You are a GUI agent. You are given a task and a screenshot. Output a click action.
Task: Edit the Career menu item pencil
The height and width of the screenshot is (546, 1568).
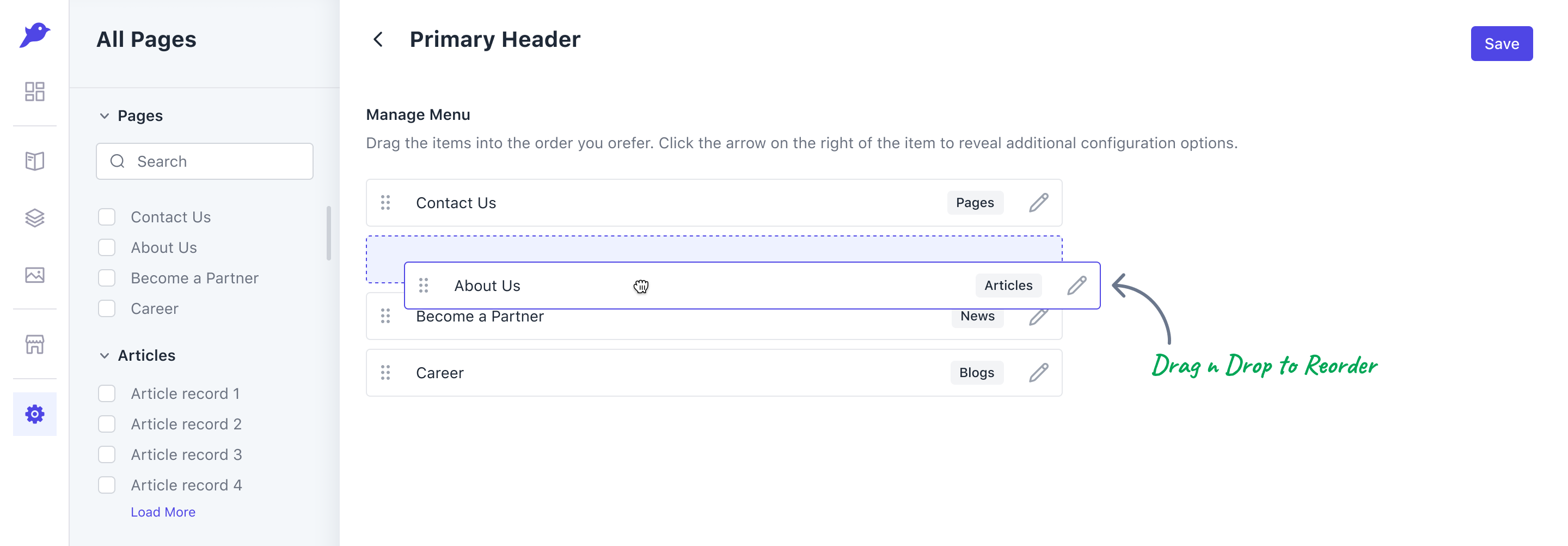(1038, 373)
